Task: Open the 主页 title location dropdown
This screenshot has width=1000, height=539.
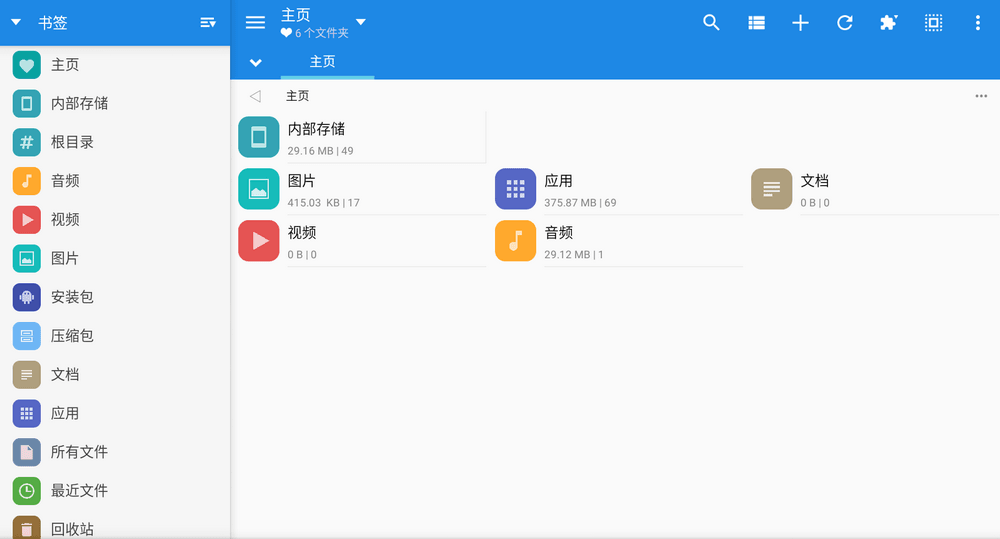Action: [x=361, y=22]
